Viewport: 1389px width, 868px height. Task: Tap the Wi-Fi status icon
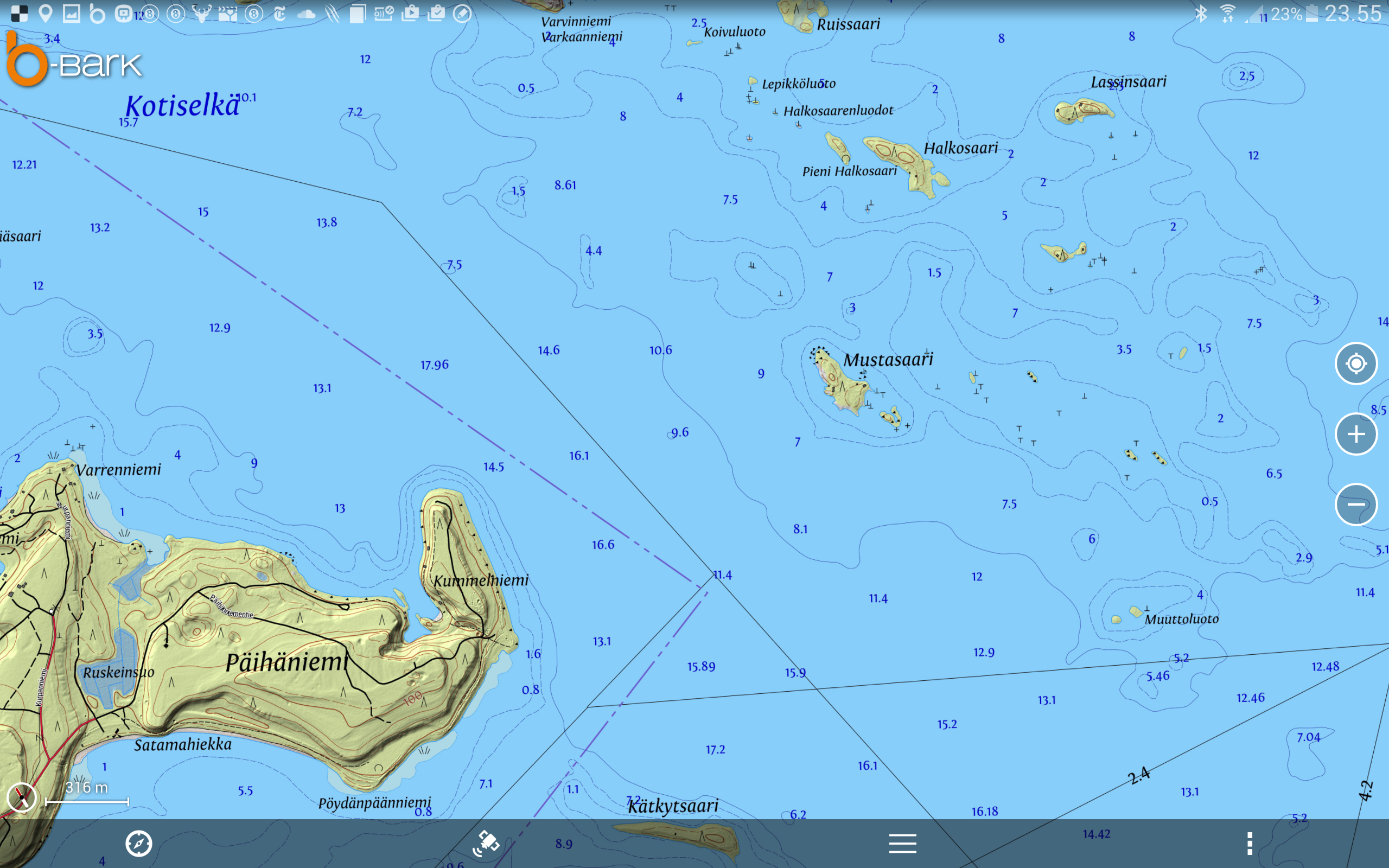coord(1227,12)
